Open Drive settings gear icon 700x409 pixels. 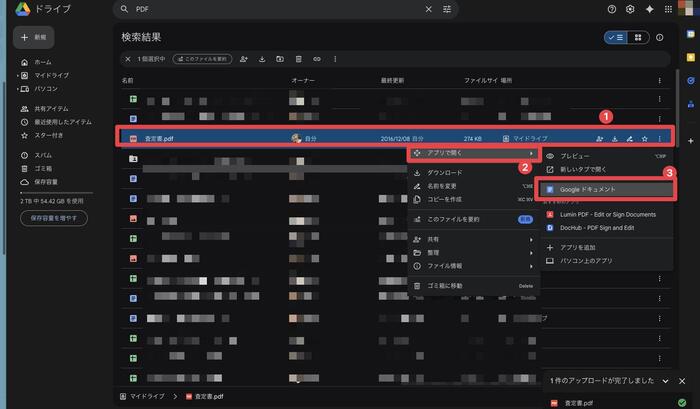[x=630, y=9]
